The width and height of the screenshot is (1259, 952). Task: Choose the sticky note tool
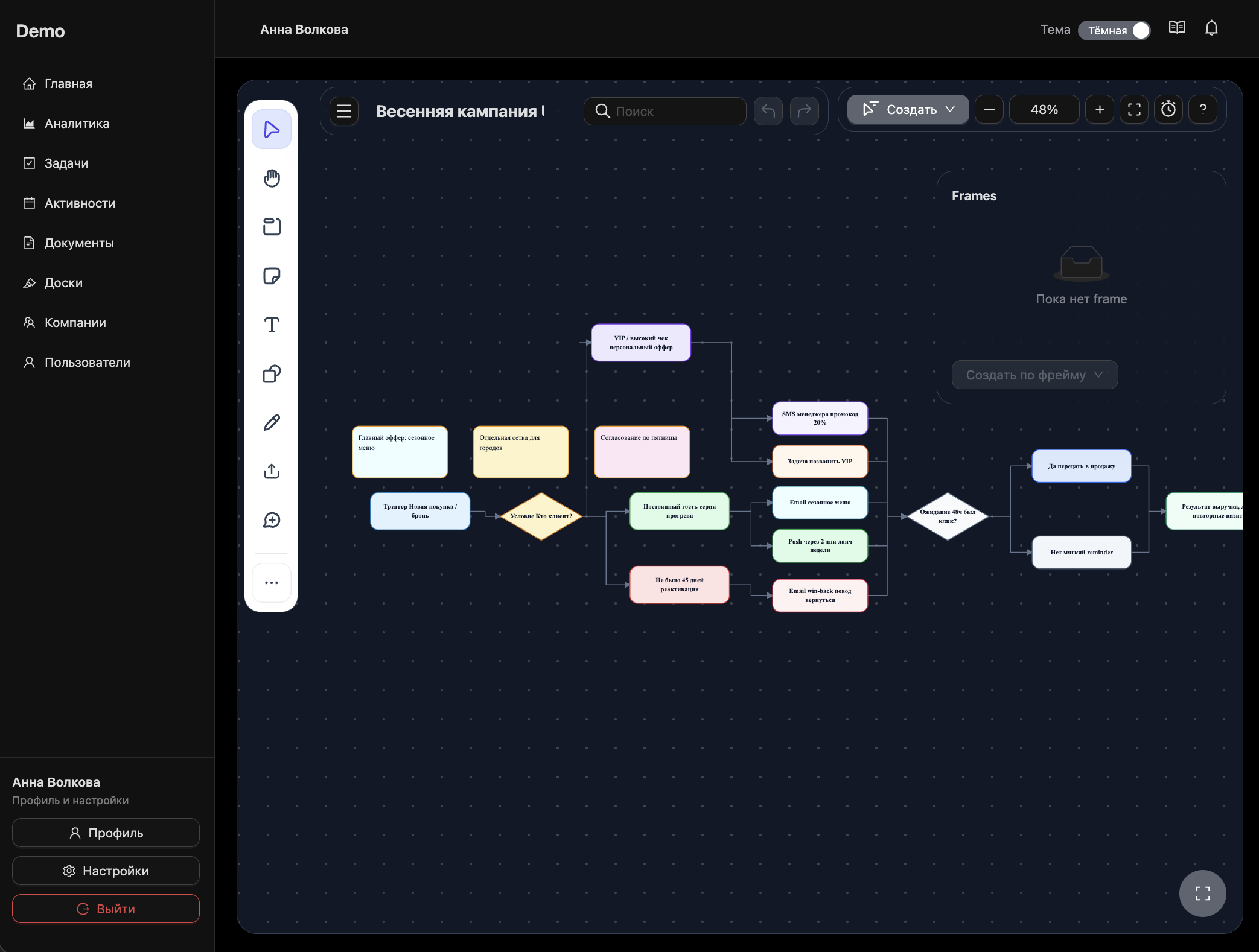272,276
